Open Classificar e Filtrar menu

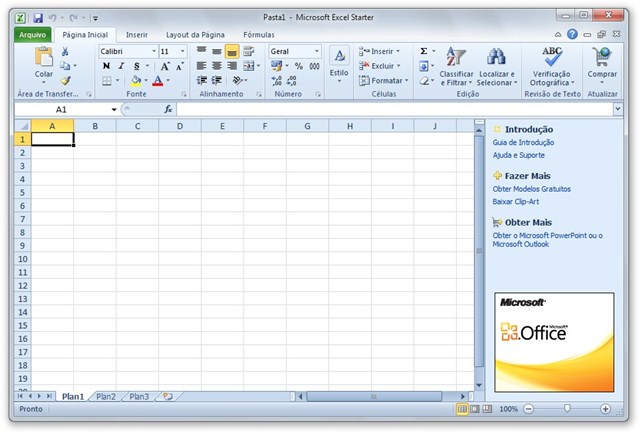pyautogui.click(x=456, y=66)
